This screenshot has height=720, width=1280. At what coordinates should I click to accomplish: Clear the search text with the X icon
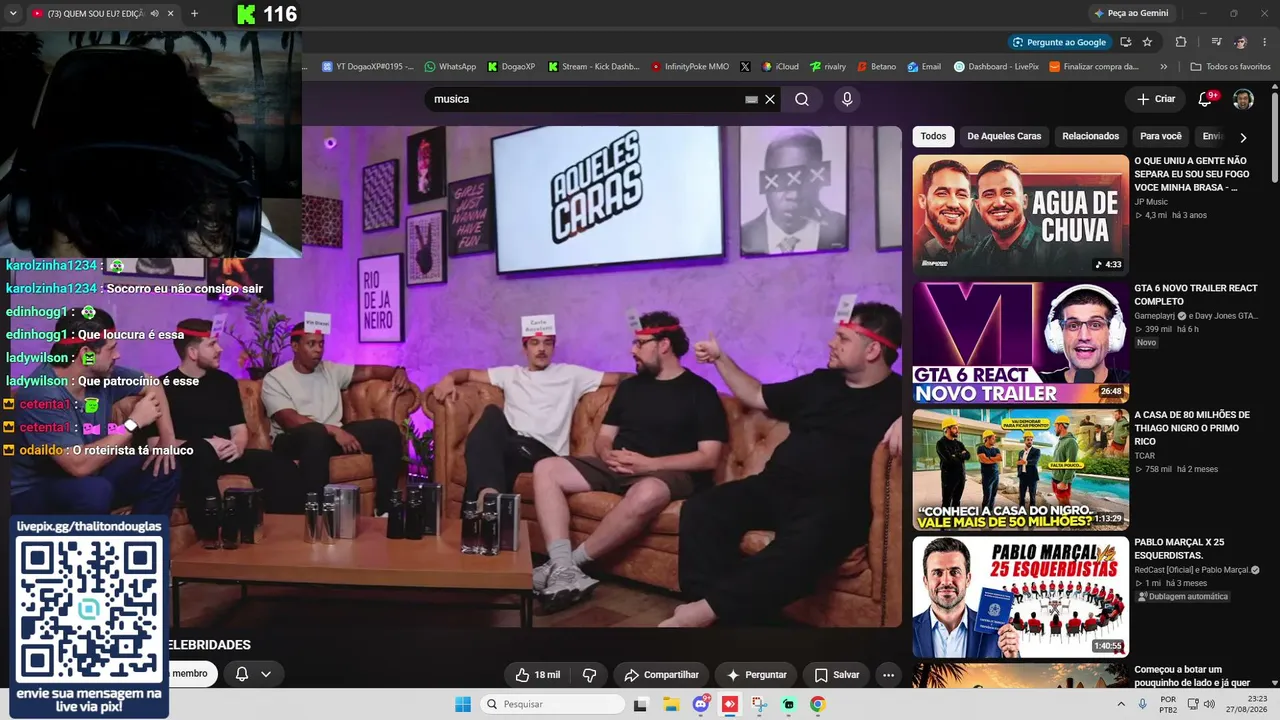(x=770, y=99)
